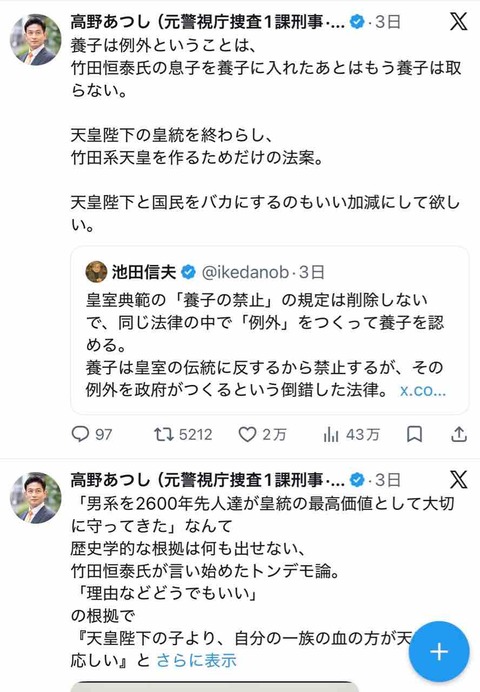Open 池田信夫's small avatar in quoted post
This screenshot has width=480, height=692.
point(96,272)
